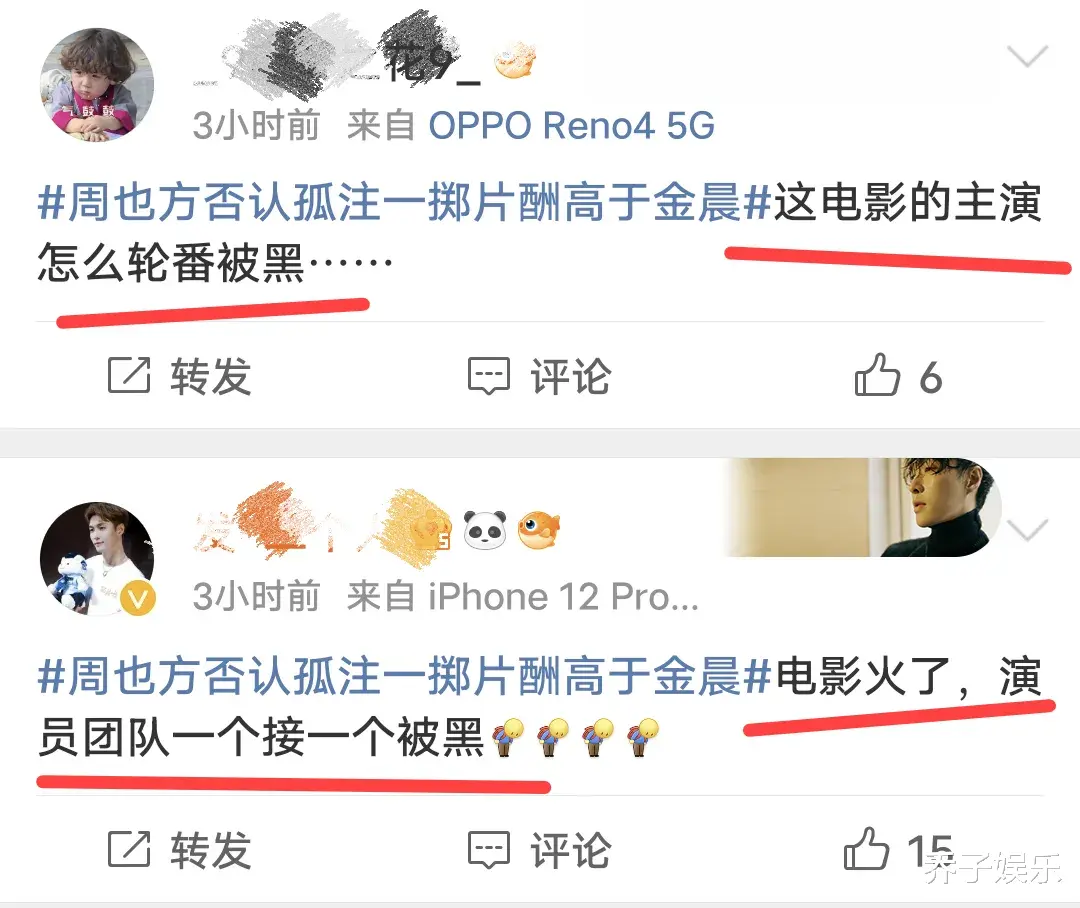Tap the repost icon on second post
The image size is (1080, 908).
click(x=129, y=849)
